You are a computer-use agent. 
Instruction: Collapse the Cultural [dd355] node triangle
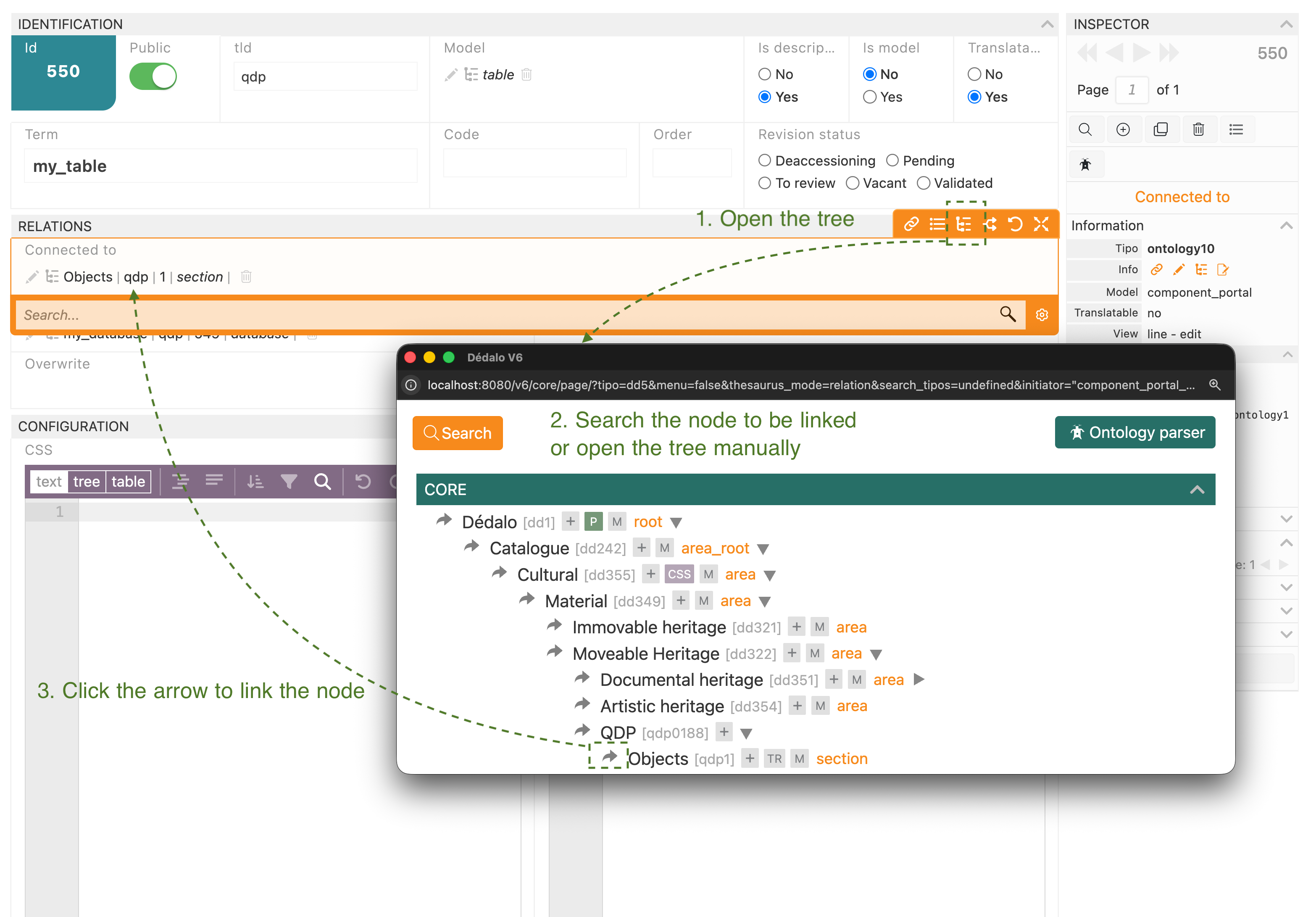tap(770, 575)
